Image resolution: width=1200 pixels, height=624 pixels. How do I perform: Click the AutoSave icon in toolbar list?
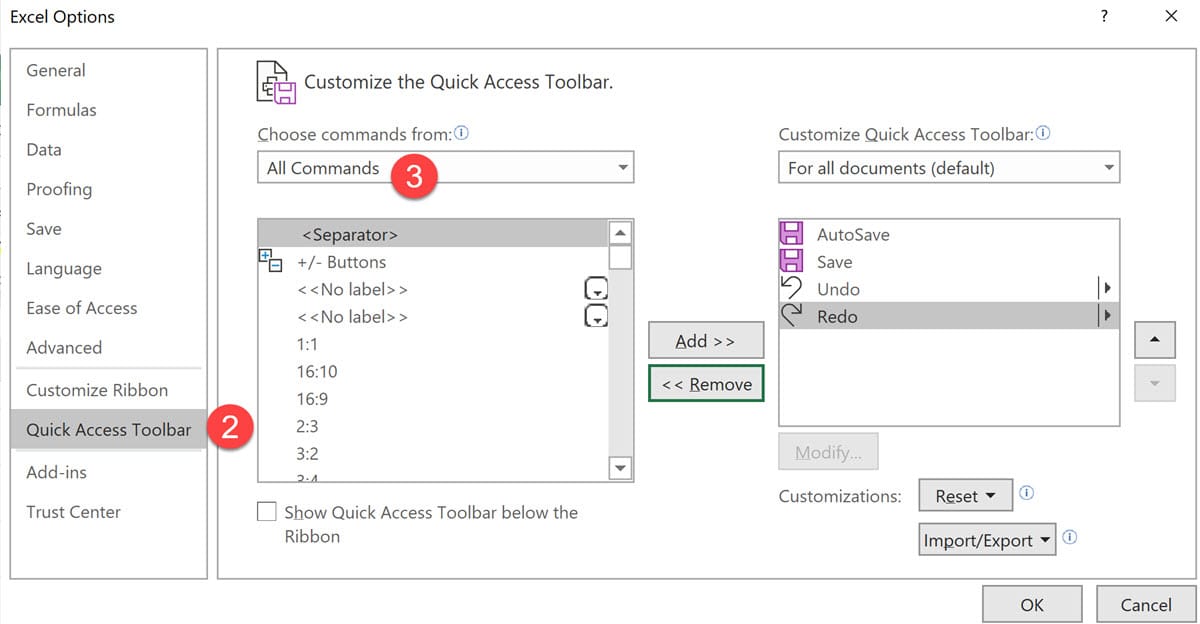[791, 235]
